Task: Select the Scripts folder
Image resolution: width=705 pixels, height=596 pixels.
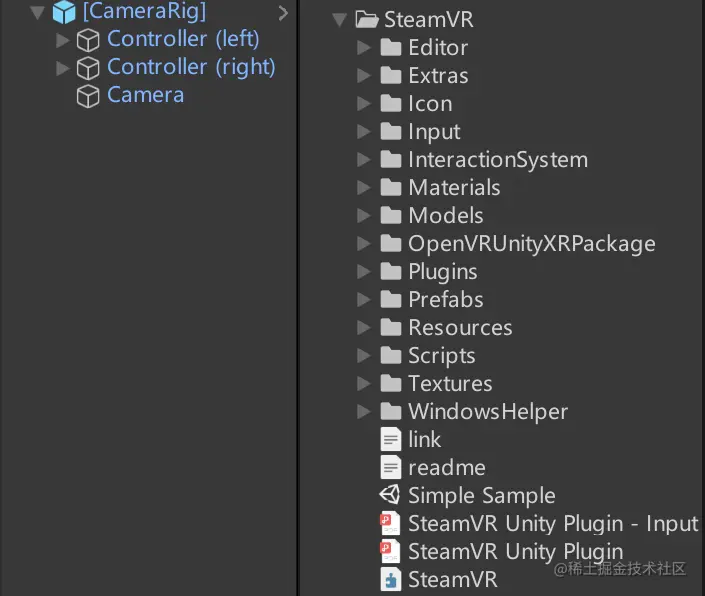Action: click(x=441, y=356)
